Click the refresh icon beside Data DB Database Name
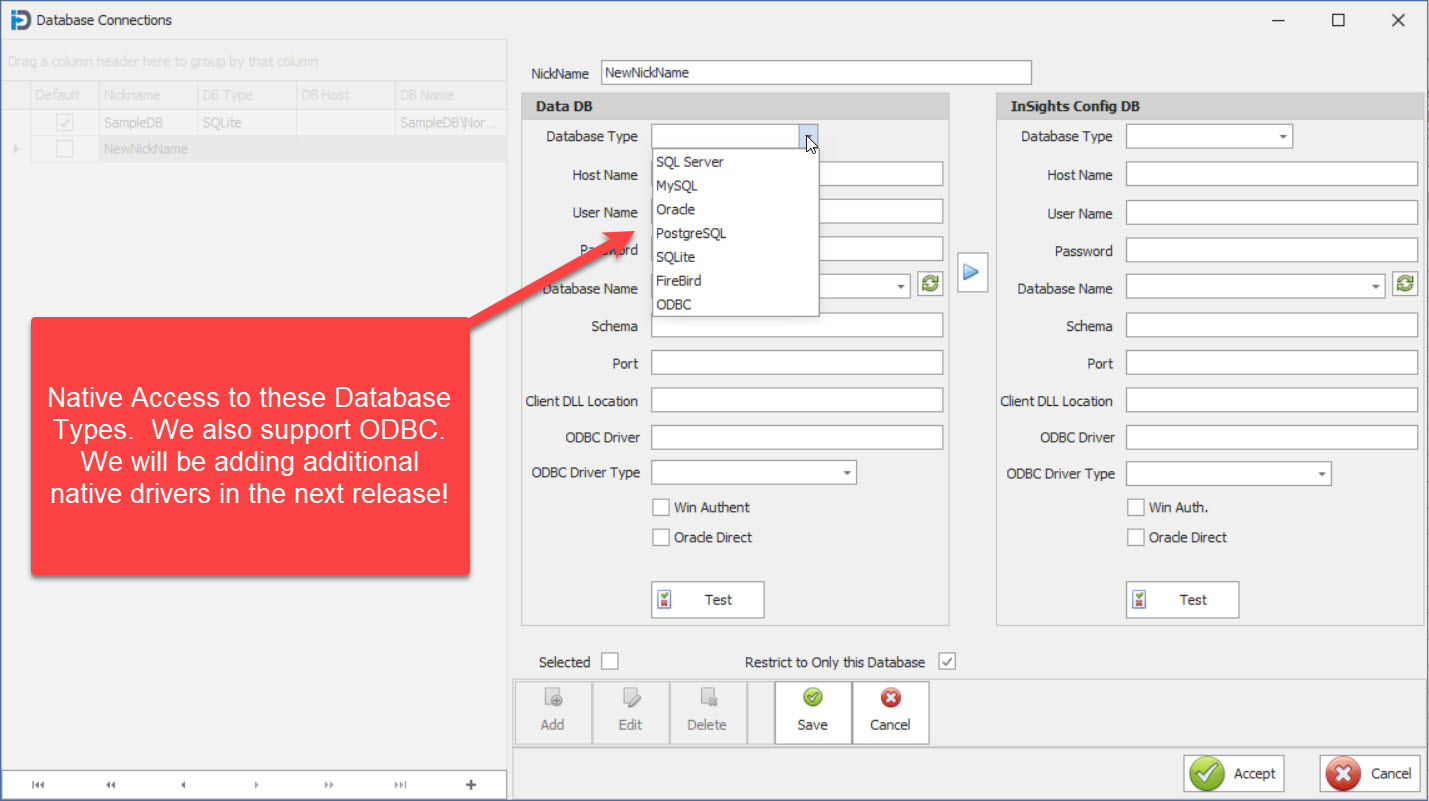 click(x=930, y=285)
